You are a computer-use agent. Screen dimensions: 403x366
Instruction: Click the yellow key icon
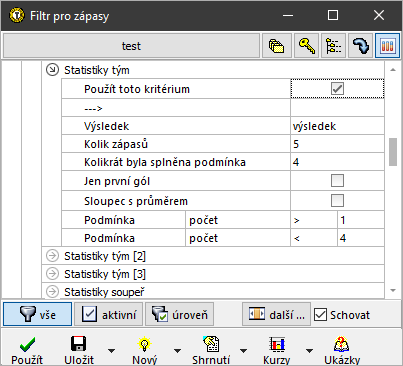(x=307, y=46)
